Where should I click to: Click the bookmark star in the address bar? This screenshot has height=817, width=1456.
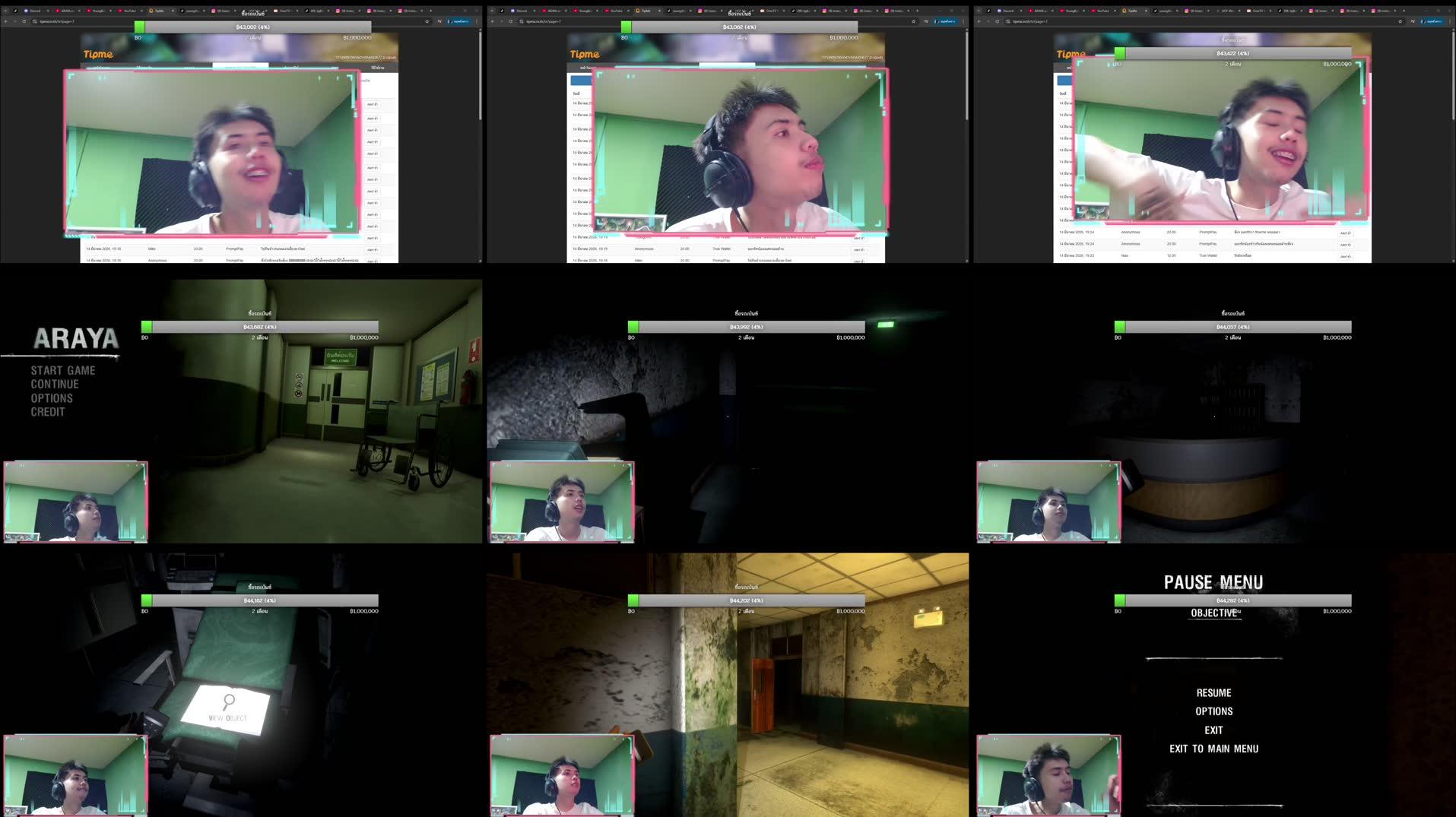[427, 22]
